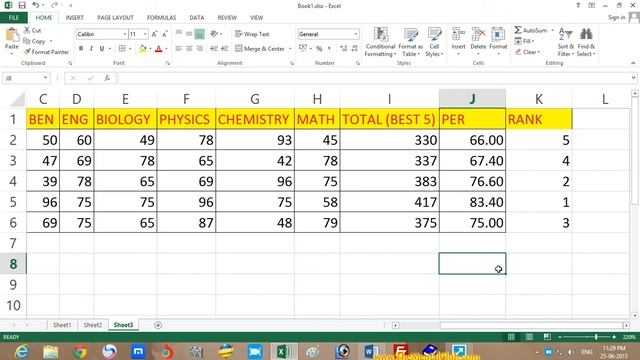The image size is (640, 360).
Task: Click the Paste clipboard icon
Action: 11,36
